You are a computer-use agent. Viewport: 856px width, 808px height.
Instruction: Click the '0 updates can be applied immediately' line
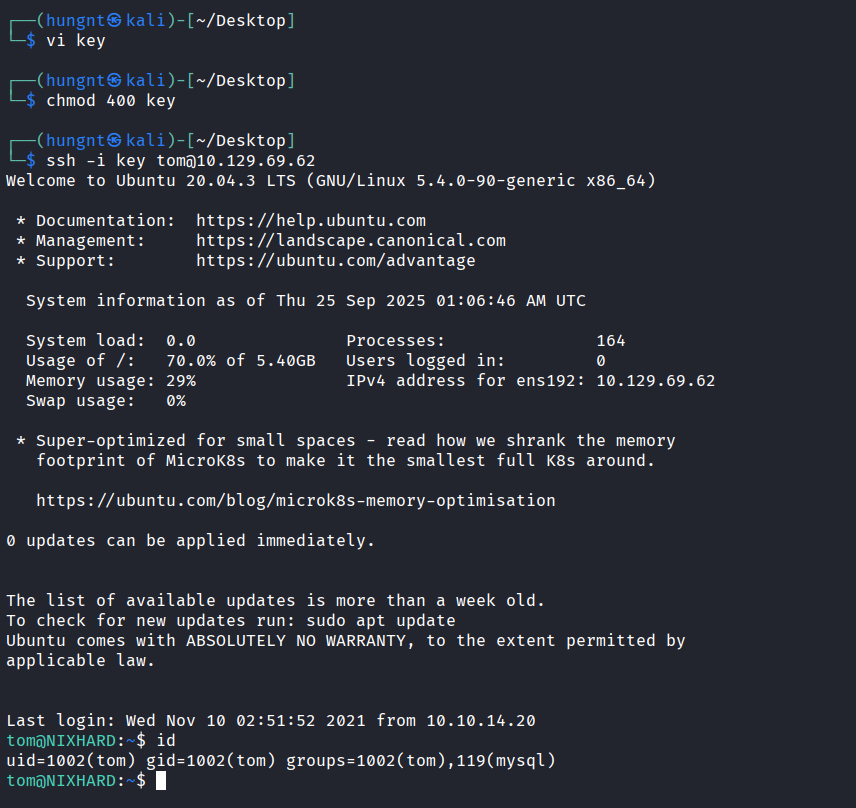pyautogui.click(x=190, y=541)
